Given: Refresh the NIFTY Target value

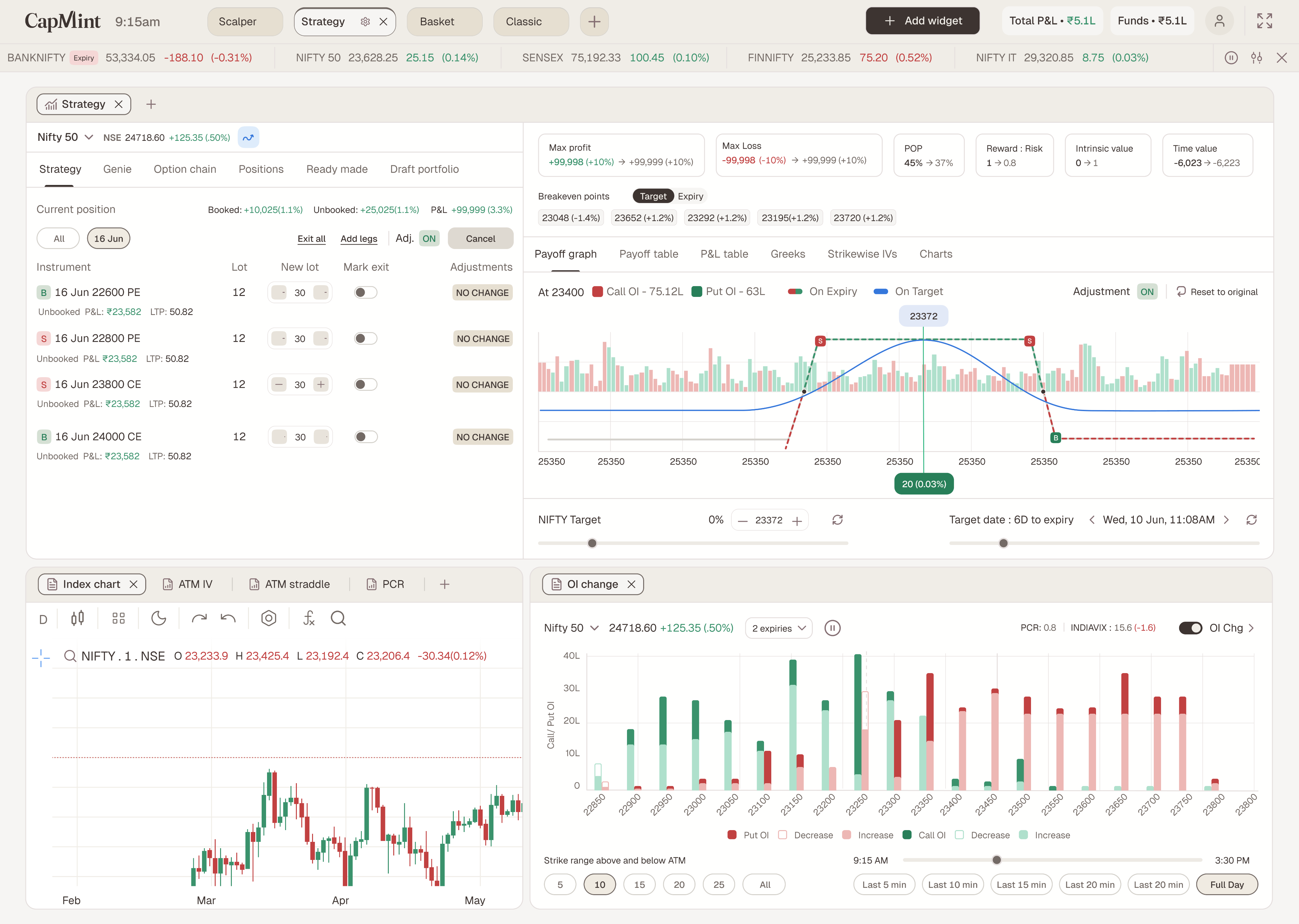Looking at the screenshot, I should coord(837,520).
